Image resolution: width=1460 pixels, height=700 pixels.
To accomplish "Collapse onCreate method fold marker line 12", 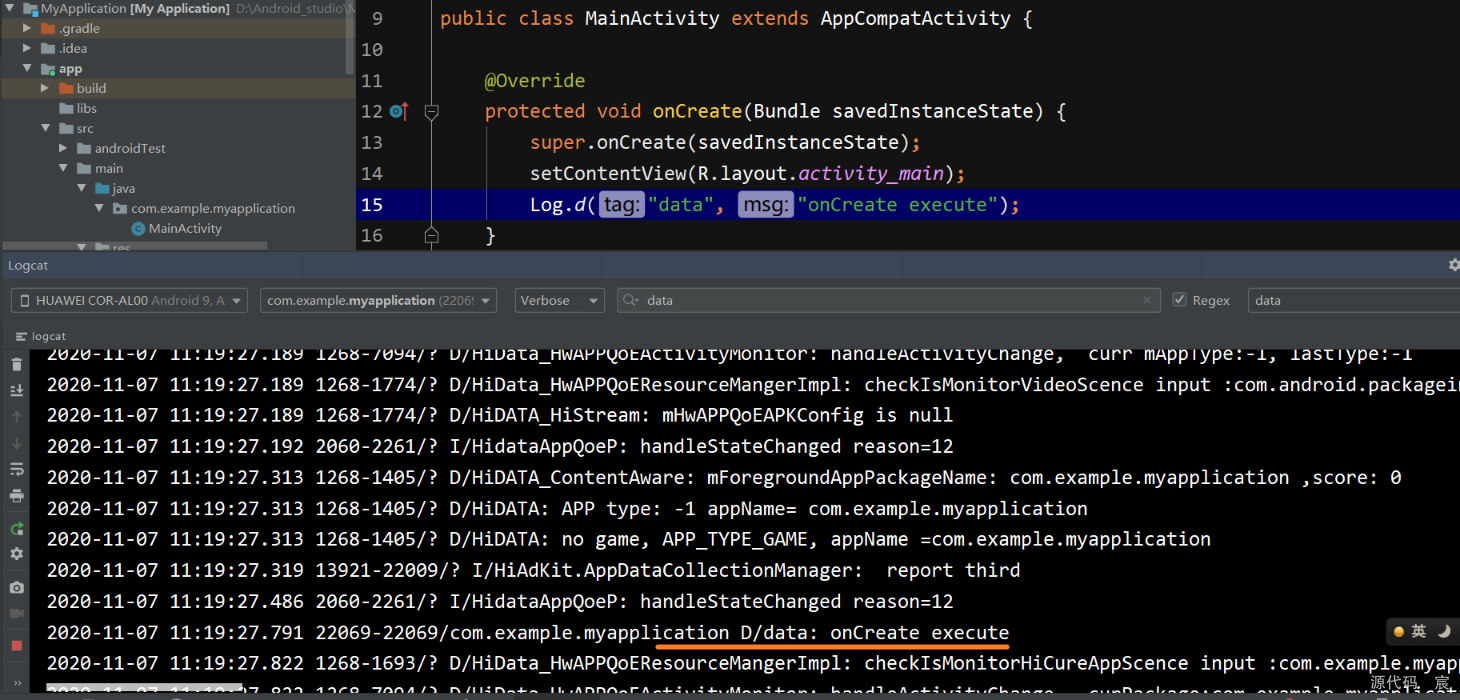I will [431, 112].
